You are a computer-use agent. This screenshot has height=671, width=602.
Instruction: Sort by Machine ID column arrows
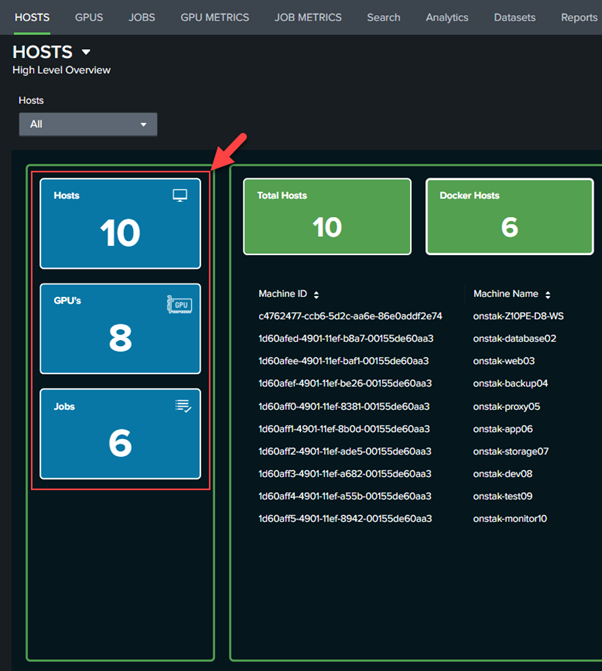tap(317, 295)
